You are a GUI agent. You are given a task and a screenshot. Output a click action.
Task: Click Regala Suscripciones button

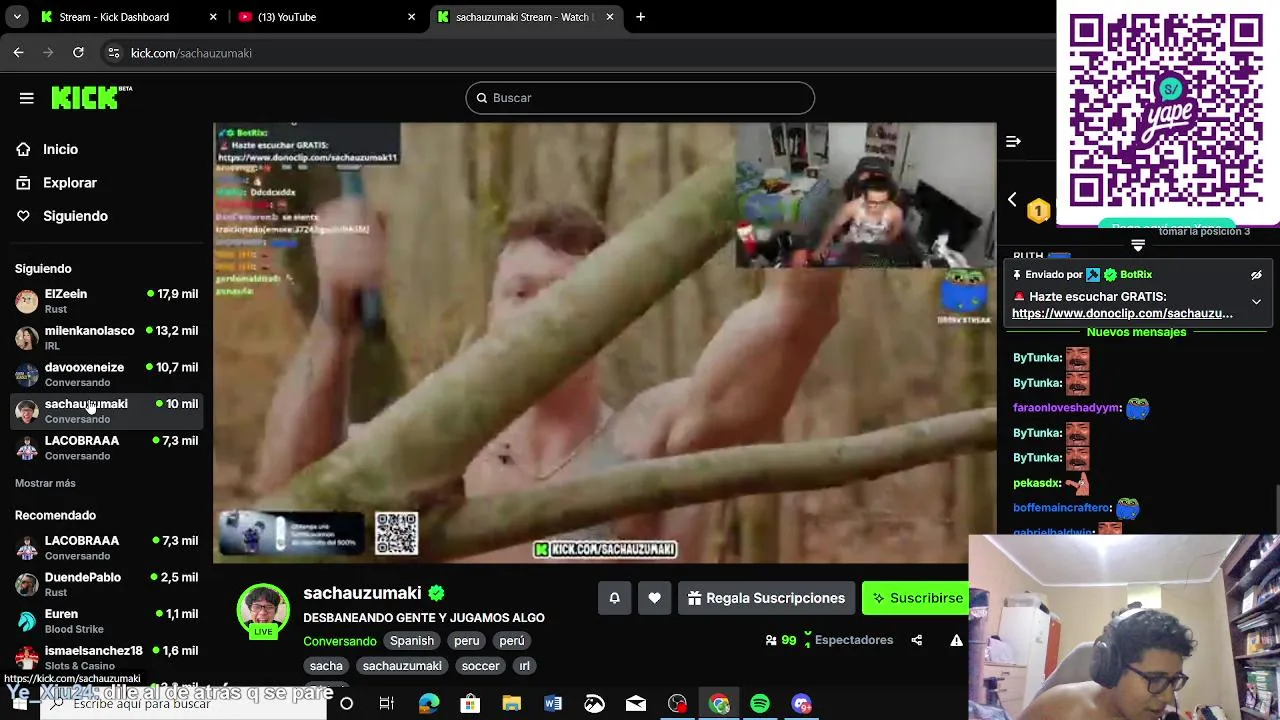[766, 598]
